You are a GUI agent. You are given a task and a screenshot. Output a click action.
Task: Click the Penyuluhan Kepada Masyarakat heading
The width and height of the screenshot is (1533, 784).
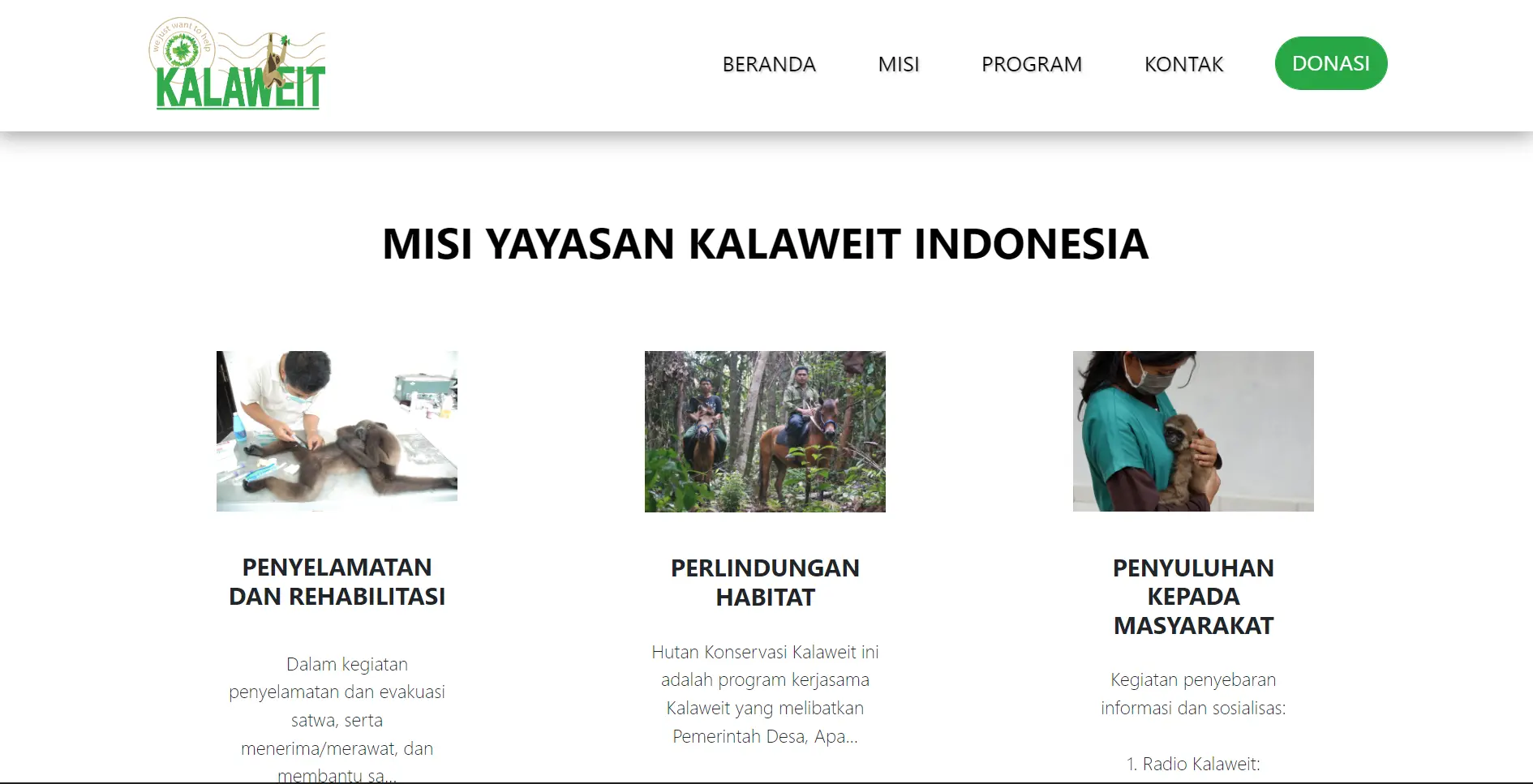1193,597
